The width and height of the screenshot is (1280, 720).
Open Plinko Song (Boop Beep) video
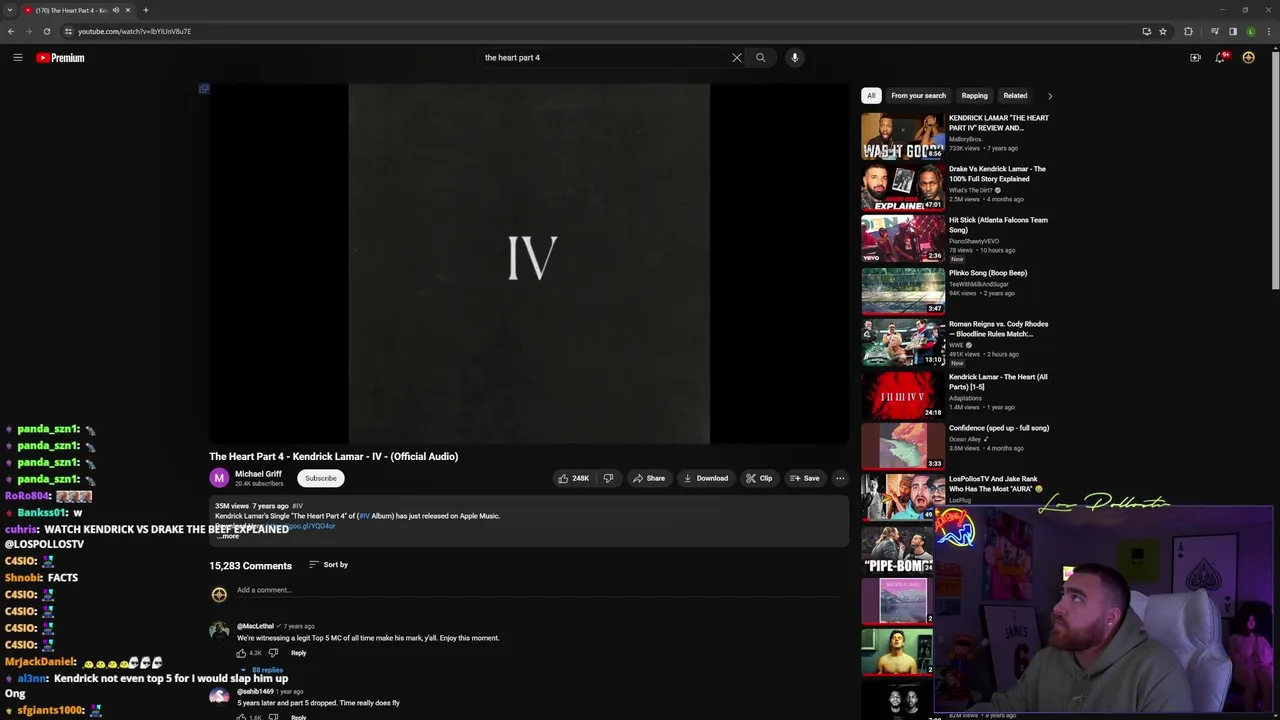point(988,273)
